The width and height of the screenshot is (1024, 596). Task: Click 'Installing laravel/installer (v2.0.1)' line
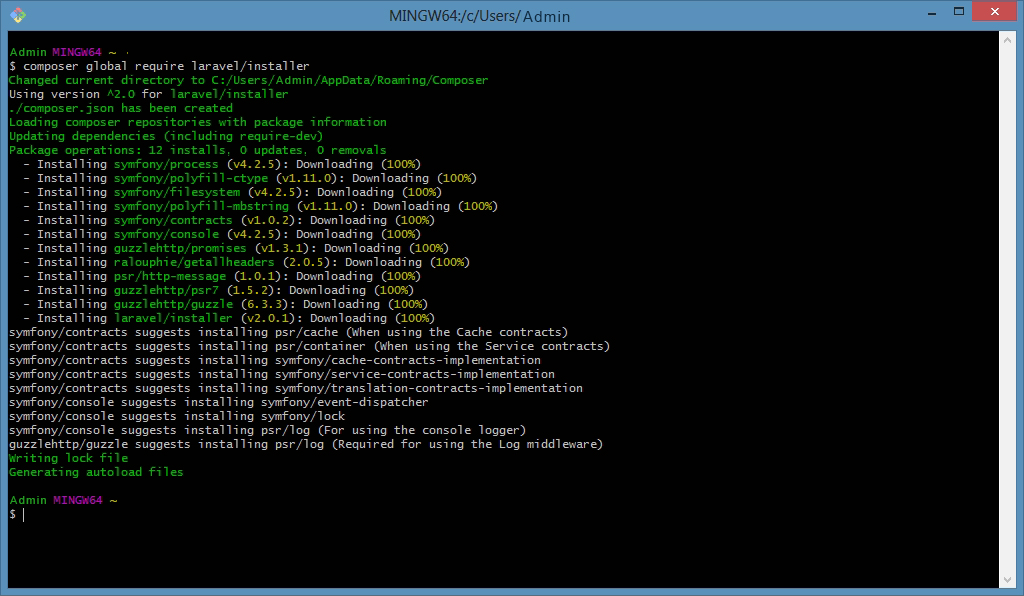[229, 319]
